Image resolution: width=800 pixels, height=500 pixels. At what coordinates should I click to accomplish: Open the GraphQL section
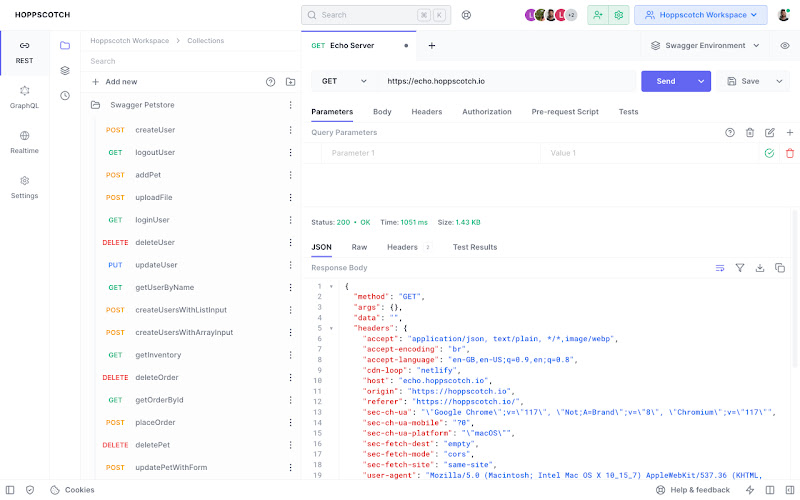[24, 97]
